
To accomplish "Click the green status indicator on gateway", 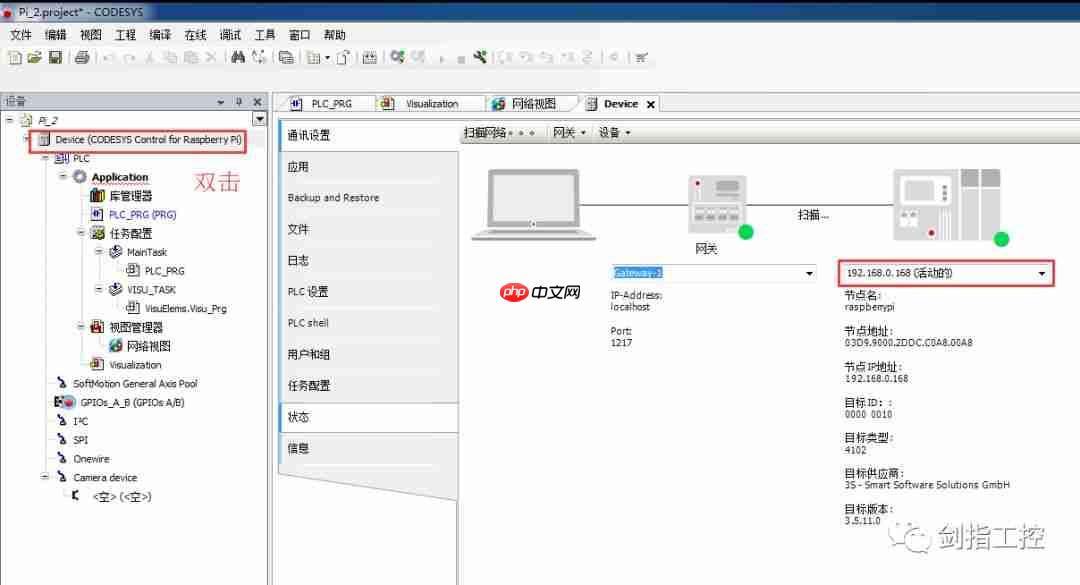I will (x=745, y=231).
